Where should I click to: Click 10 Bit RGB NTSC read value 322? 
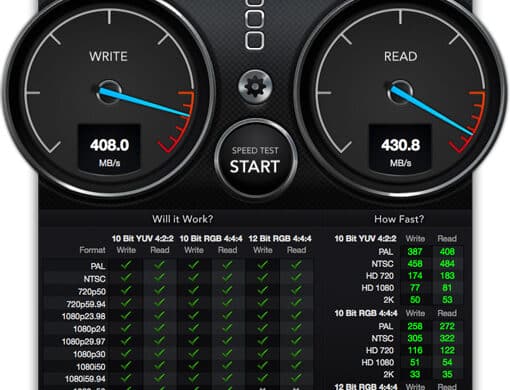click(x=447, y=338)
